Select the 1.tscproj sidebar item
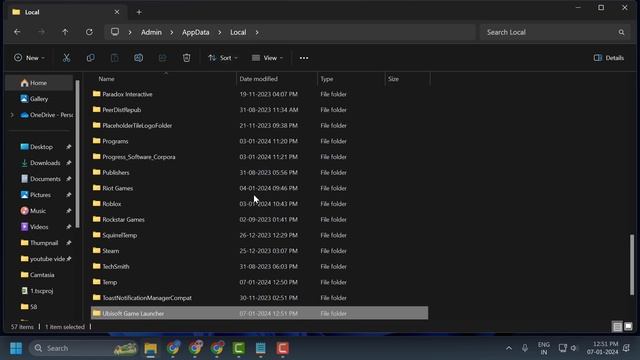Screen dimensions: 640x360 pos(39,291)
